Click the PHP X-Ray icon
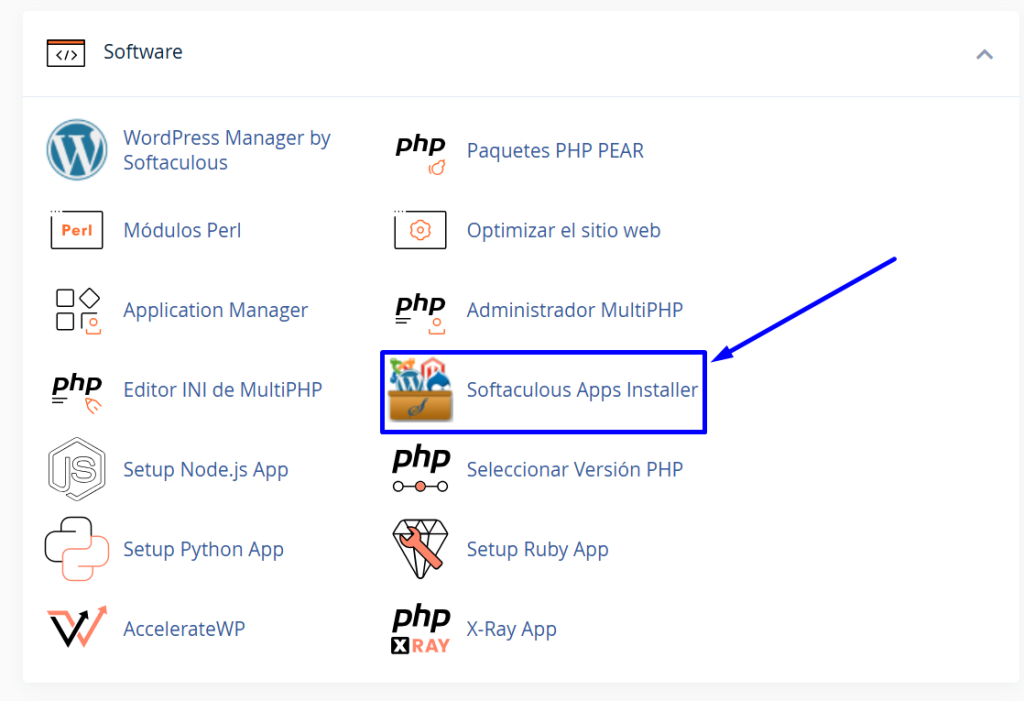Screen dimensions: 1024x701 tap(421, 629)
